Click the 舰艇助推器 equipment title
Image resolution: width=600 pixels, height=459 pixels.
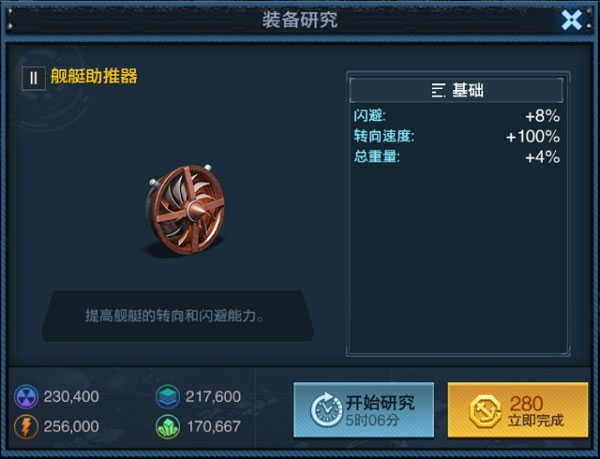(94, 76)
